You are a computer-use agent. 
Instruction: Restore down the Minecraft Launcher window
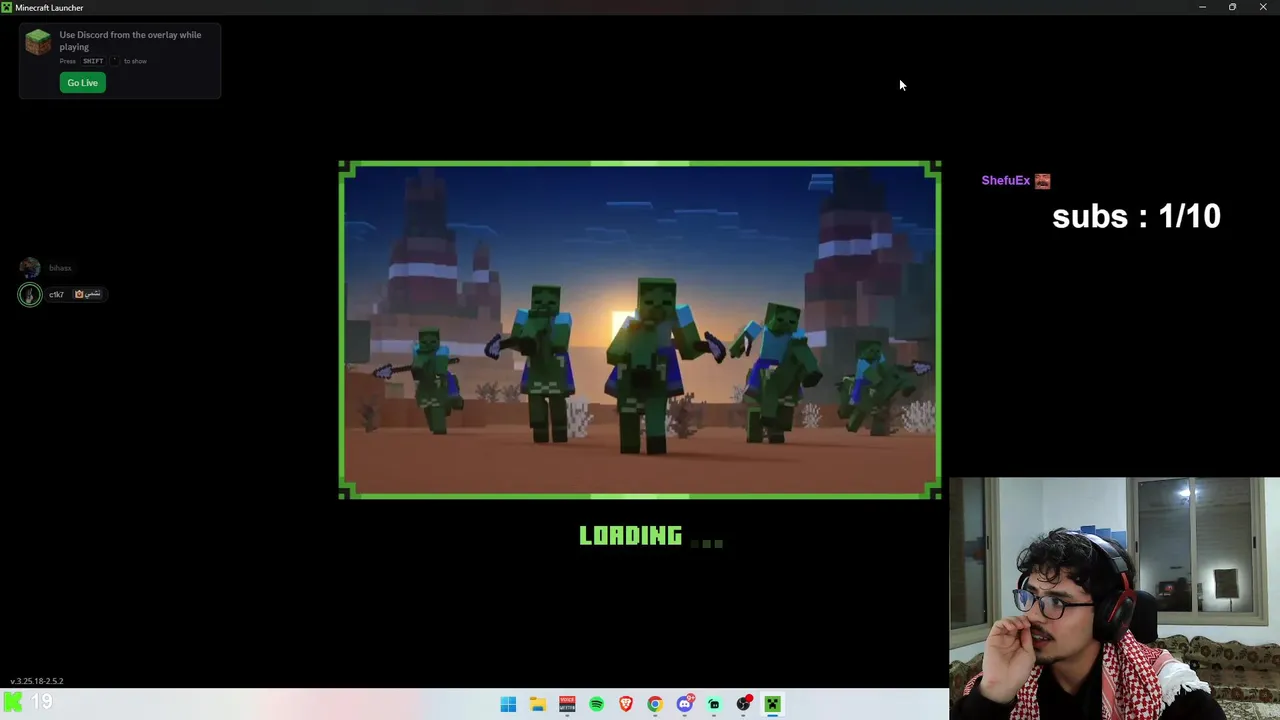tap(1232, 7)
